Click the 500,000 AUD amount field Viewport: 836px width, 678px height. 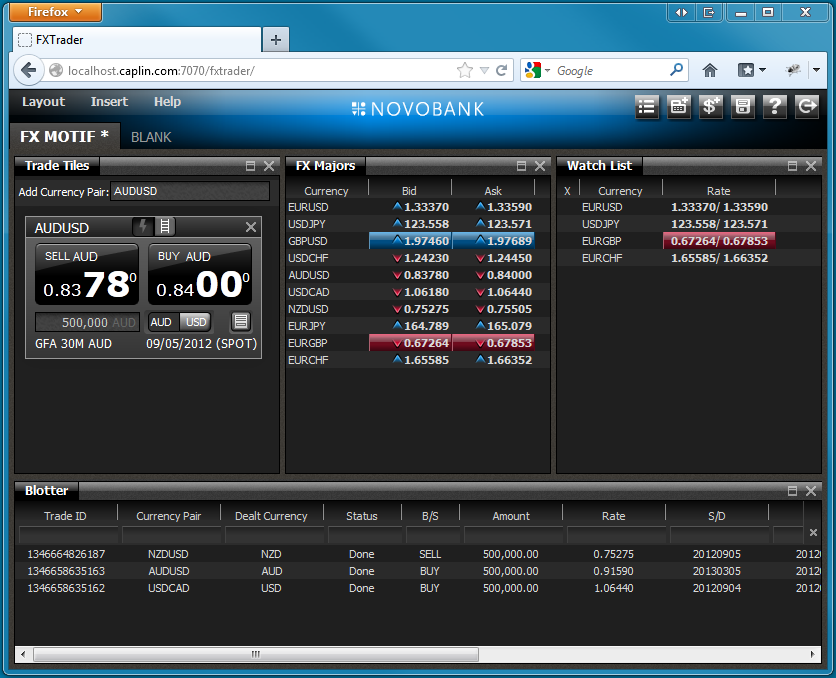(x=87, y=322)
